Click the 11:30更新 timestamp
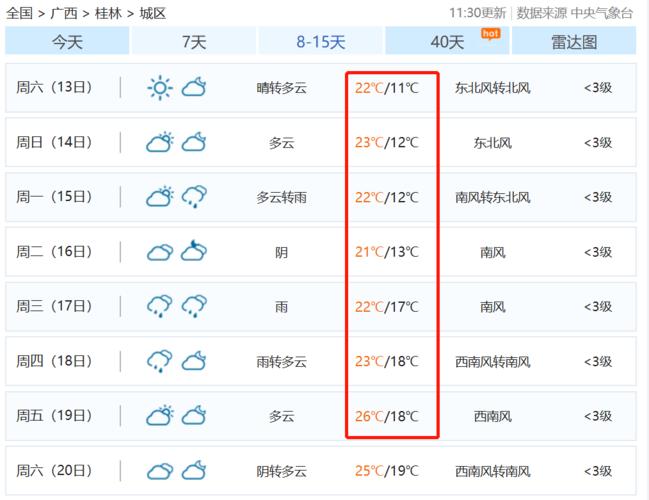This screenshot has height=500, width=649. 478,13
